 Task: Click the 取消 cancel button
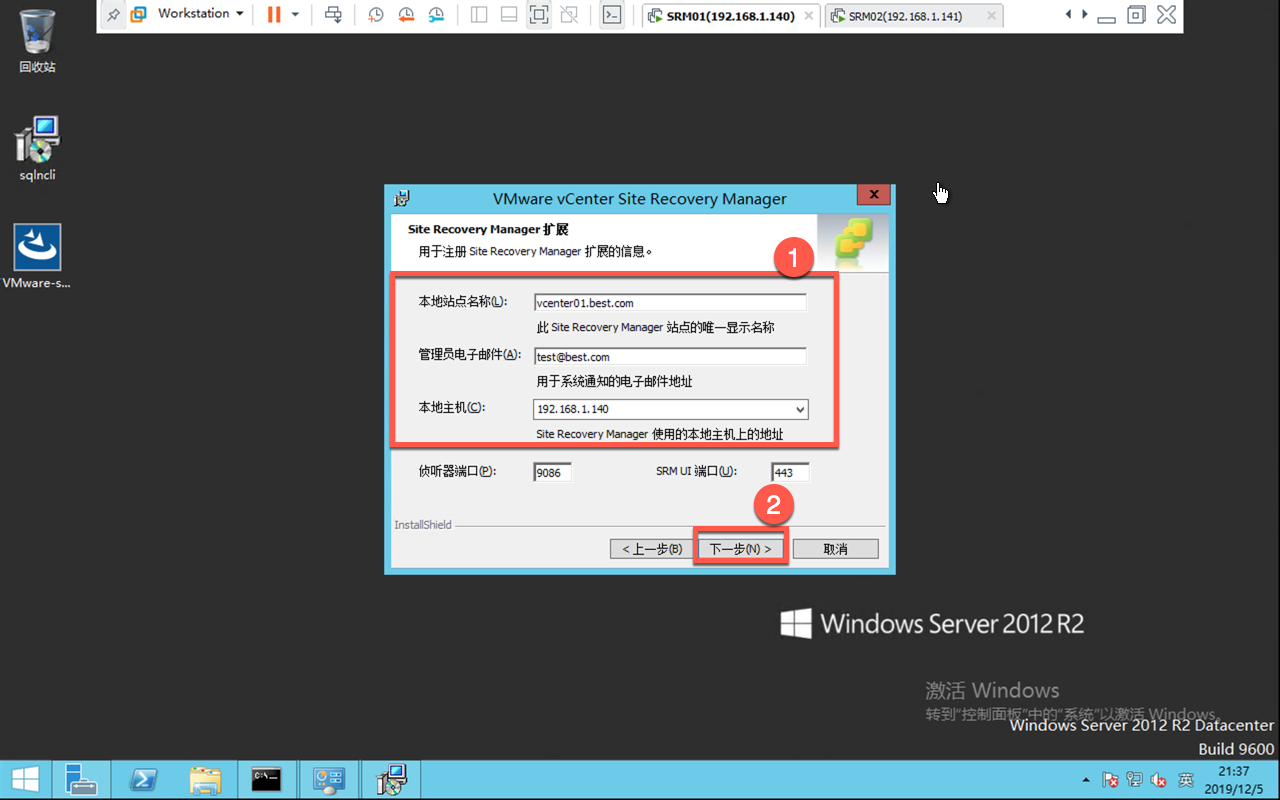(835, 549)
